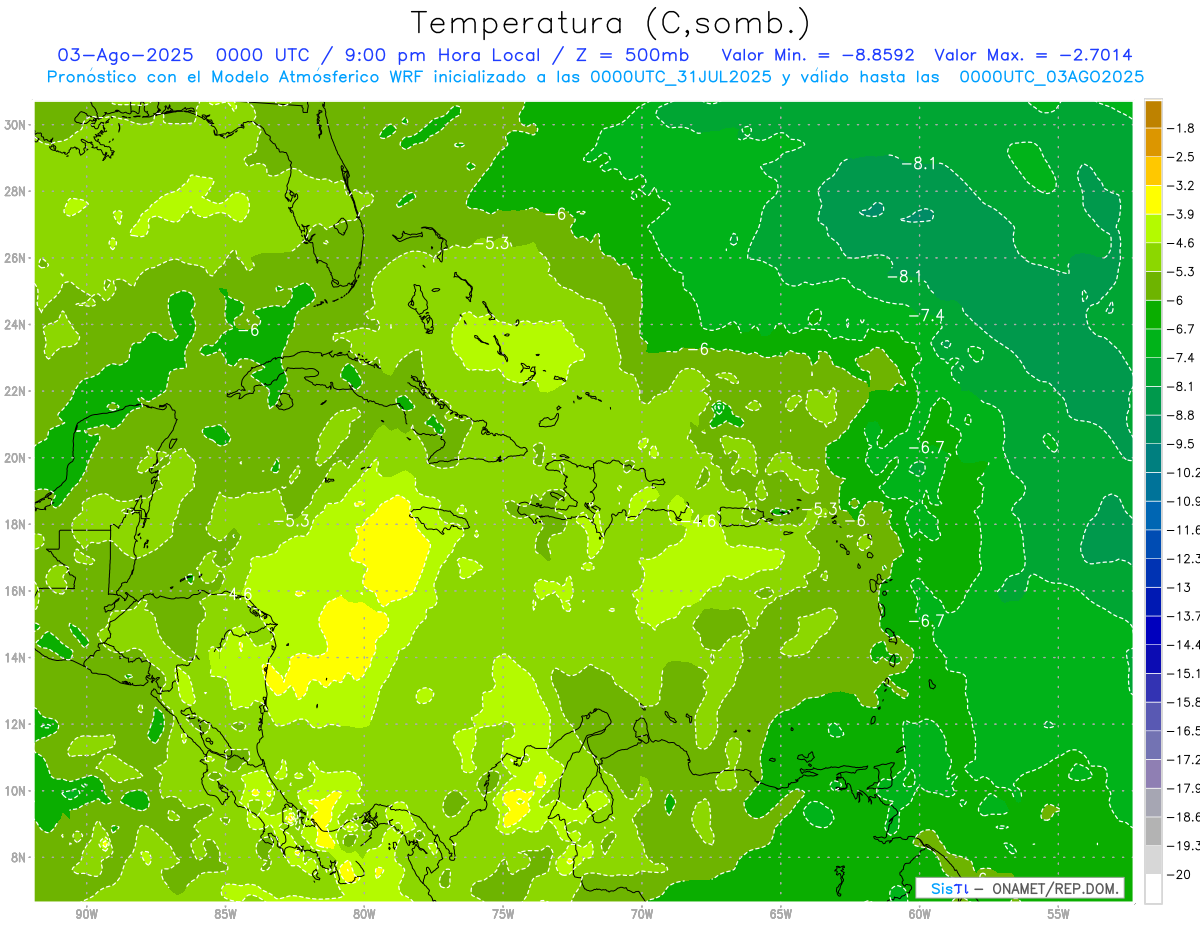Click the latitude axis label '8N'

(20, 857)
